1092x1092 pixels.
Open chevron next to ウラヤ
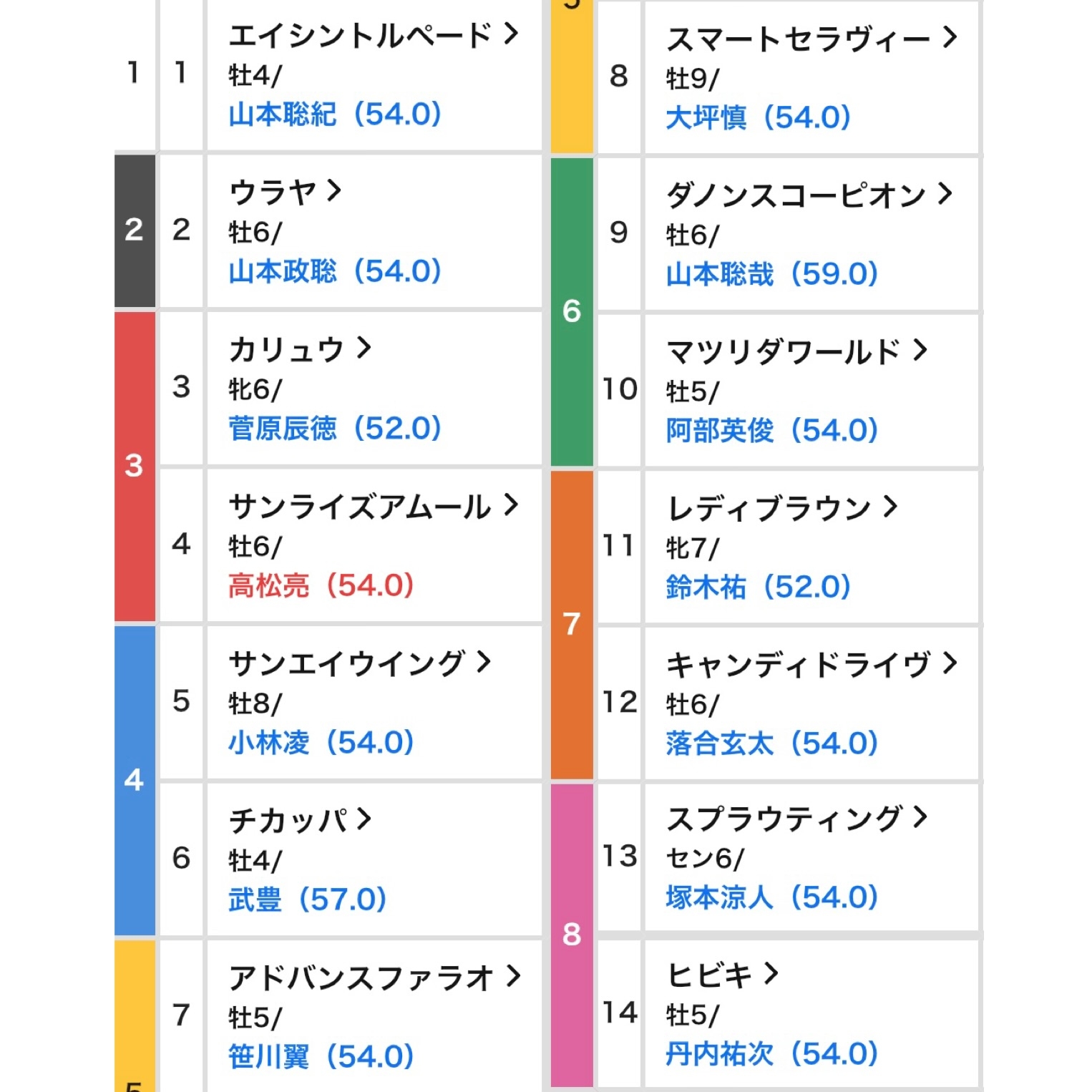pyautogui.click(x=334, y=190)
